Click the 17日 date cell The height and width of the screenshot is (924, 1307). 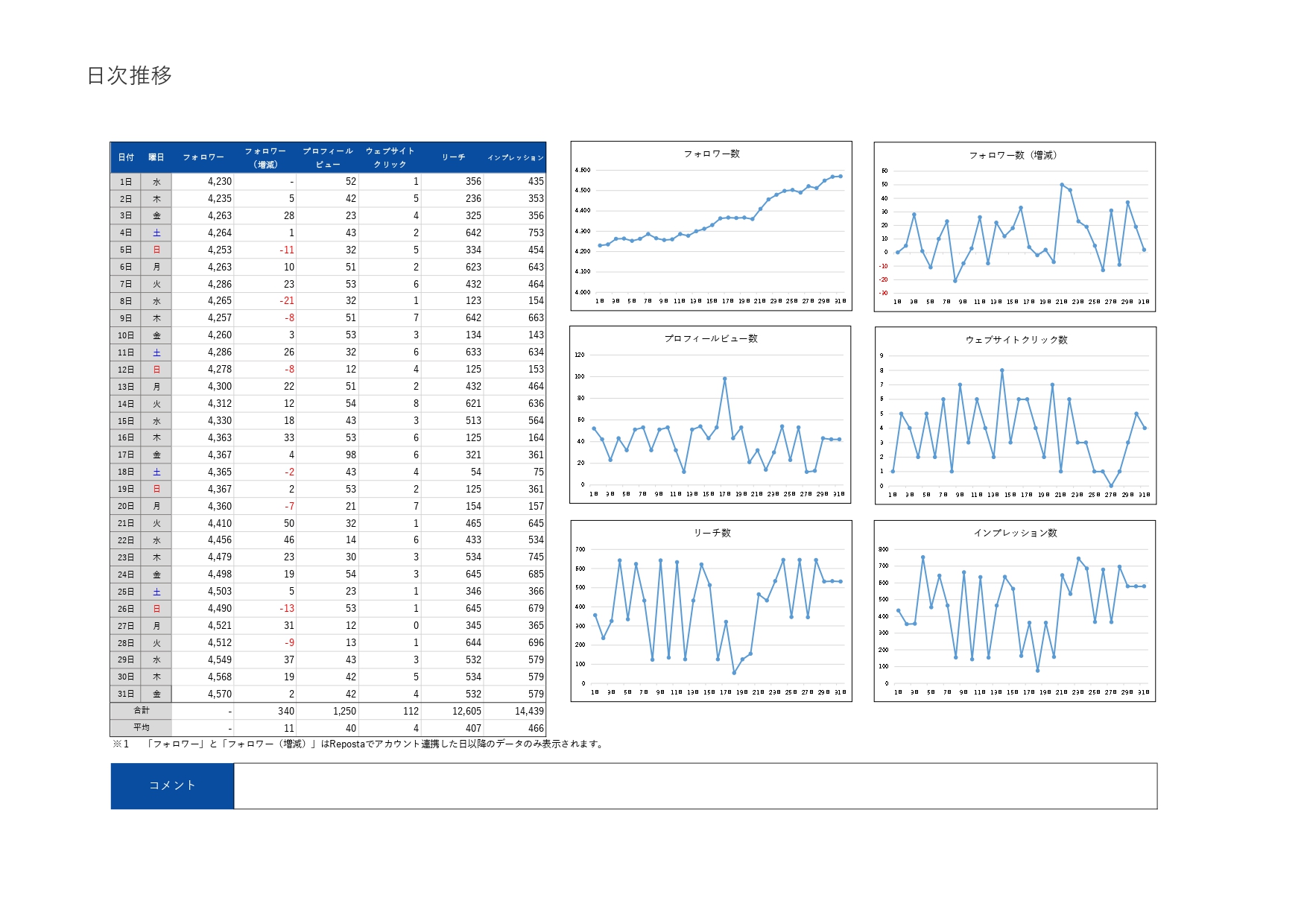[x=126, y=455]
